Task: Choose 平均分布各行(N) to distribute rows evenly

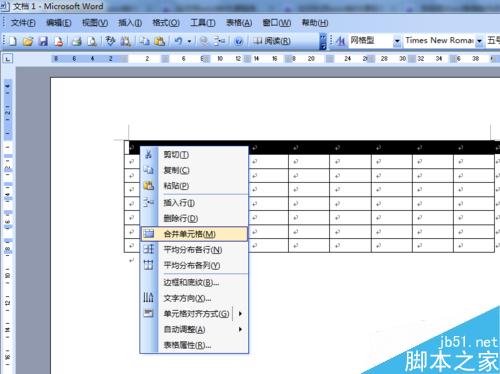Action: (x=194, y=250)
